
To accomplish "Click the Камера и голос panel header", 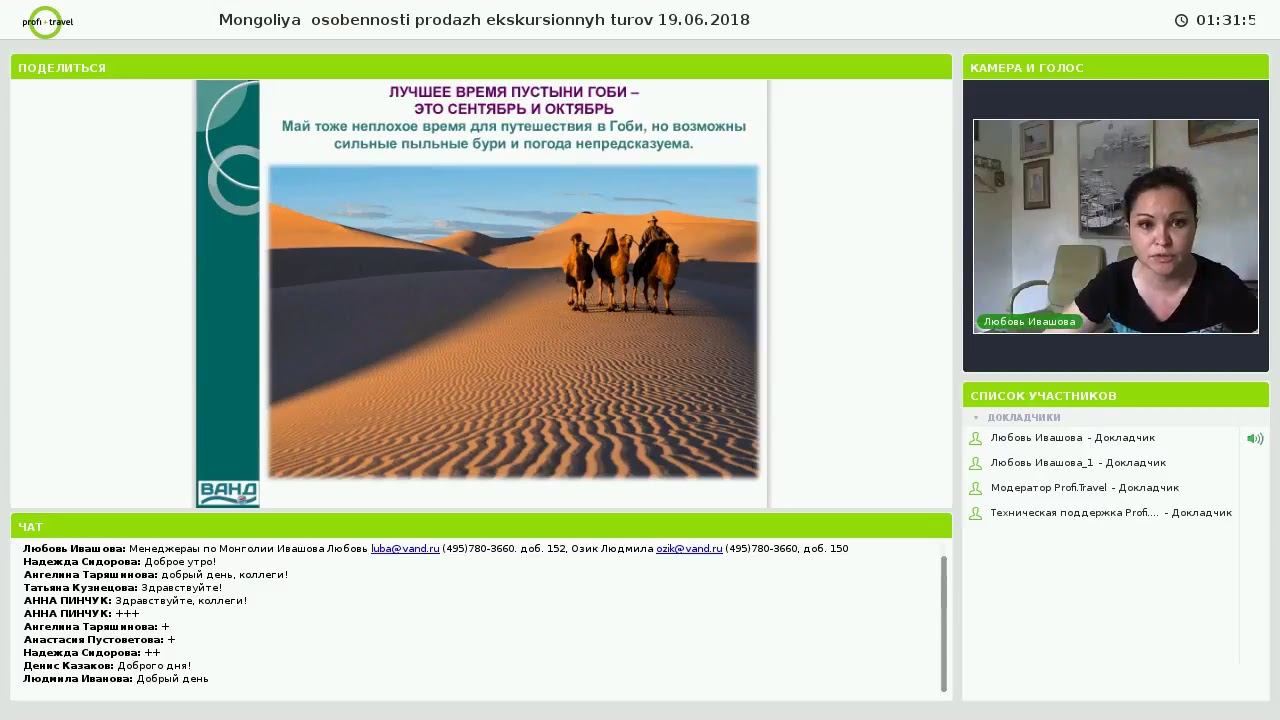I will (1116, 68).
